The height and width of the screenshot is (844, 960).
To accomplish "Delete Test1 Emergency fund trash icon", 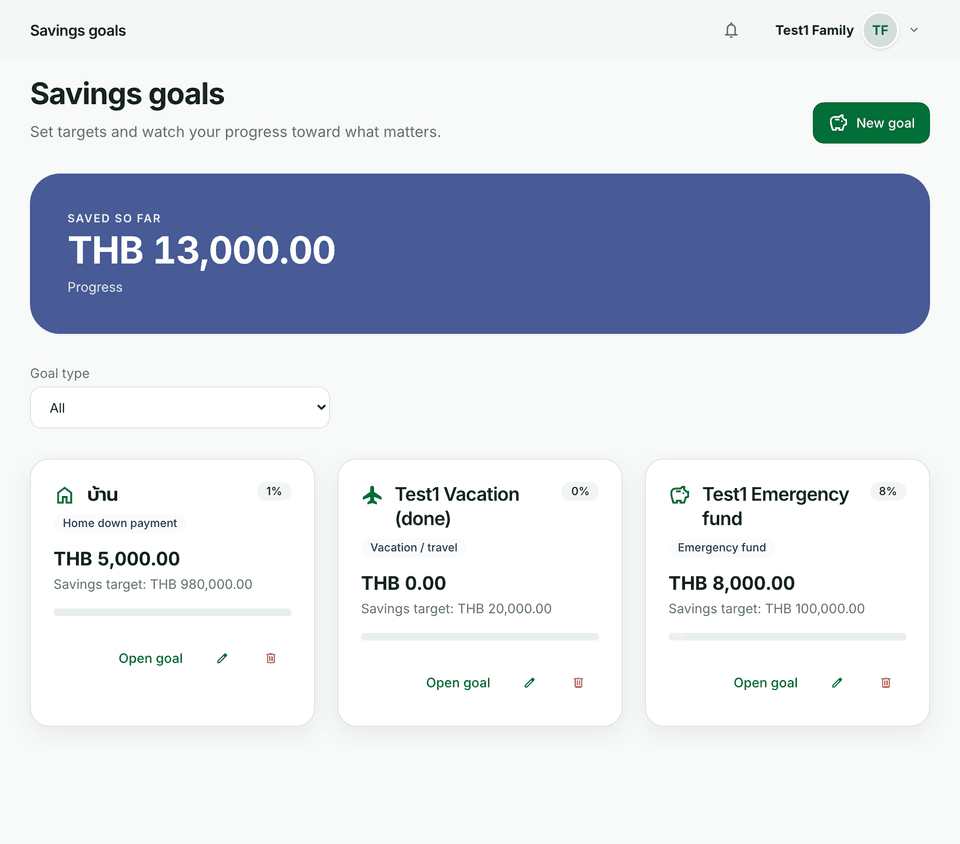I will [885, 683].
